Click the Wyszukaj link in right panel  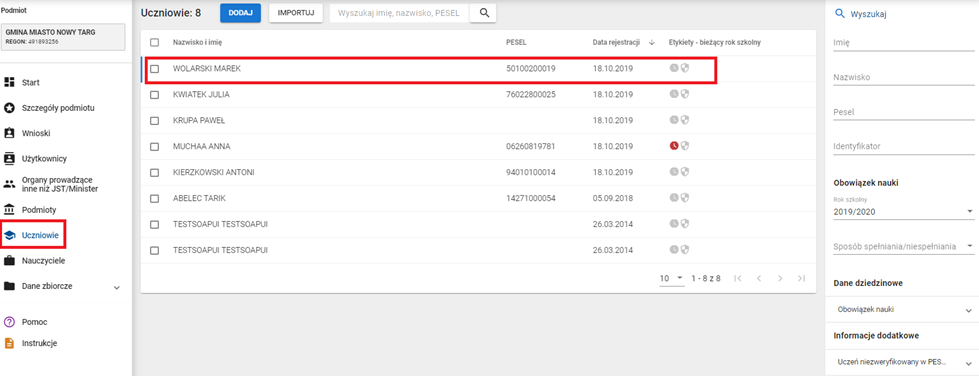[x=868, y=14]
